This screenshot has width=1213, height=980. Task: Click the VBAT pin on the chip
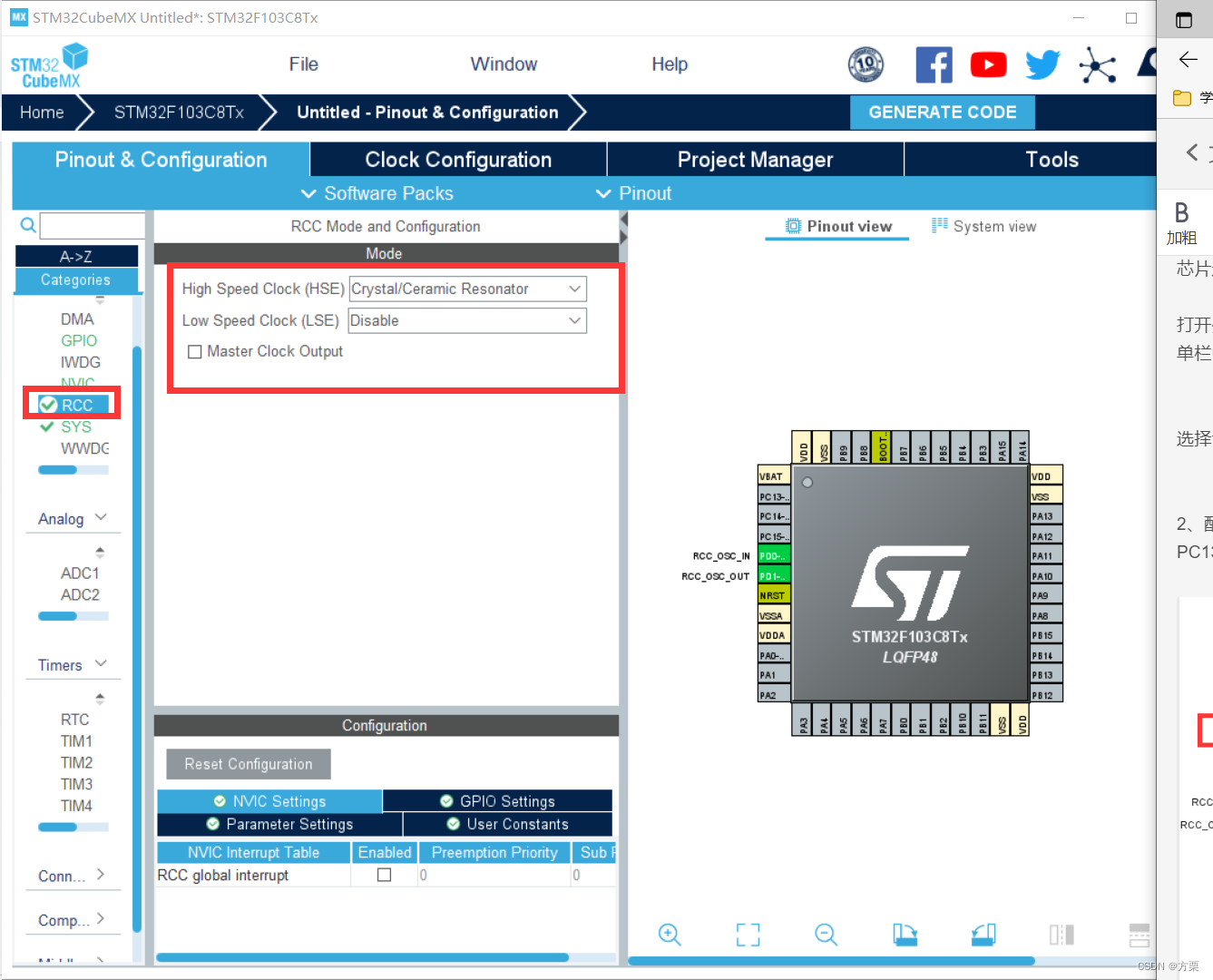coord(774,476)
